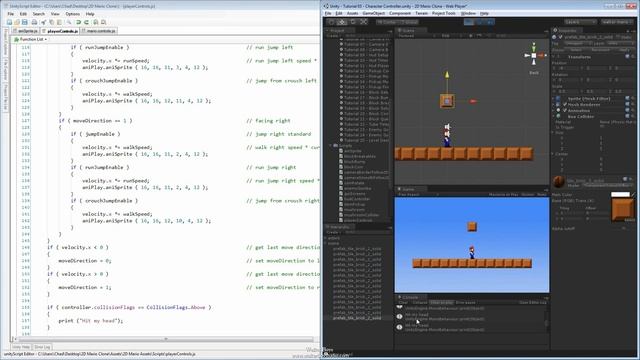The image size is (640, 360).
Task: Click the New file icon in UnityScript Editor toolbar
Action: [9, 22]
